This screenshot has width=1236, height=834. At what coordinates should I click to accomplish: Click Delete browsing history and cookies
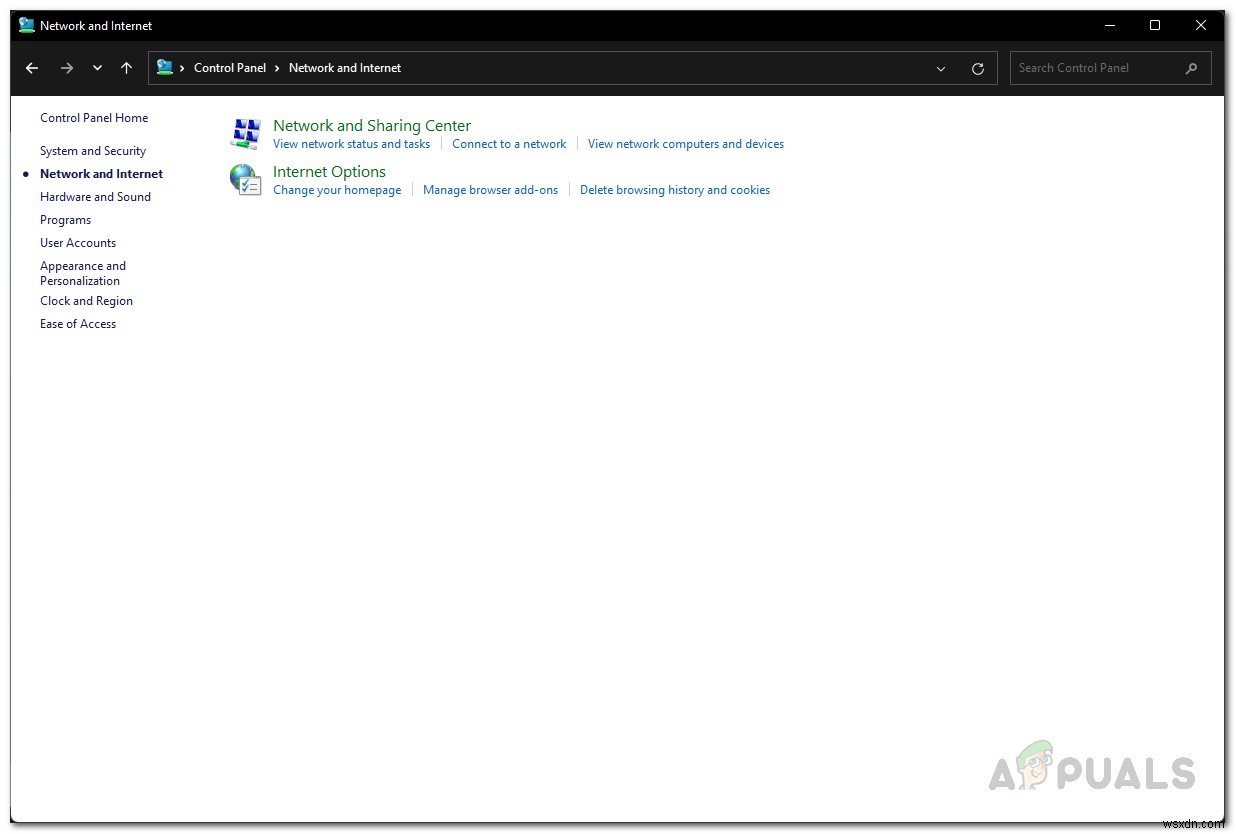pyautogui.click(x=675, y=189)
